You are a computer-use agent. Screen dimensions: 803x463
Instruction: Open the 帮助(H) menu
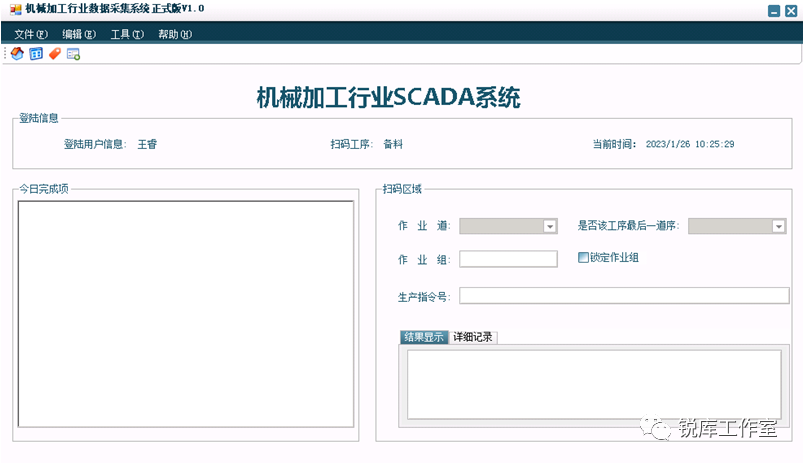(175, 34)
